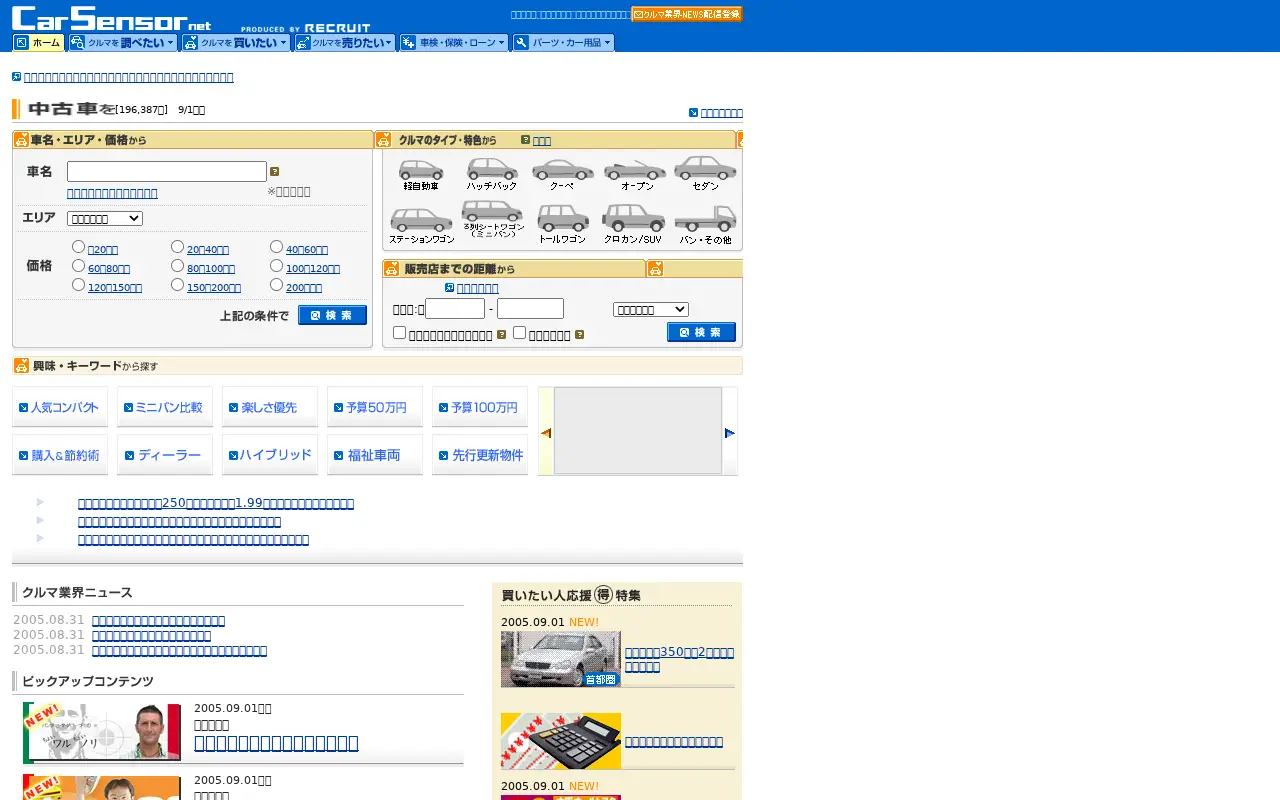Click the help icon beside 車名 field

275,172
